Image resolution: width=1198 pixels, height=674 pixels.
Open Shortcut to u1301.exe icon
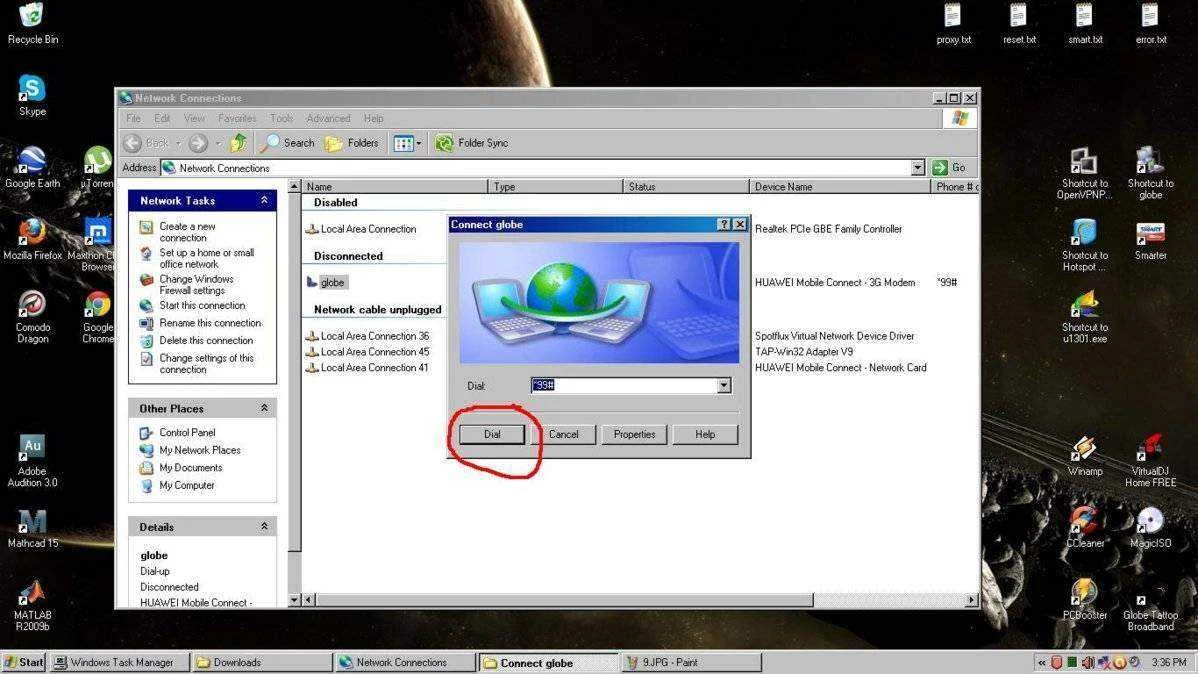click(x=1084, y=316)
